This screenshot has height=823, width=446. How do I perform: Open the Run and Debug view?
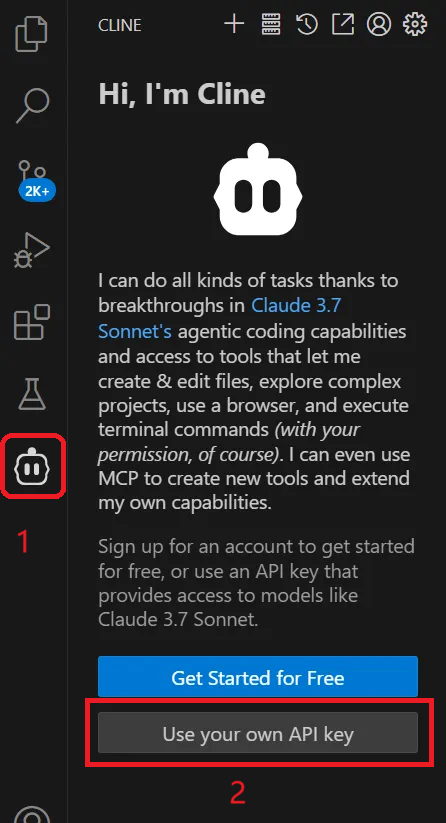click(31, 250)
